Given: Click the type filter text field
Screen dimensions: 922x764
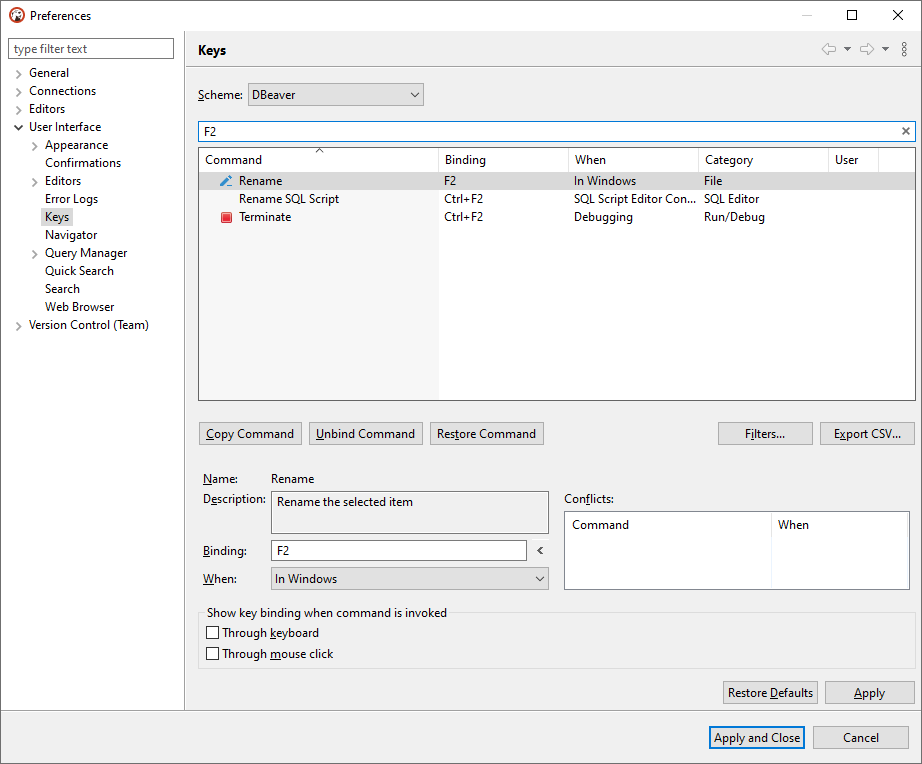Looking at the screenshot, I should pyautogui.click(x=90, y=48).
